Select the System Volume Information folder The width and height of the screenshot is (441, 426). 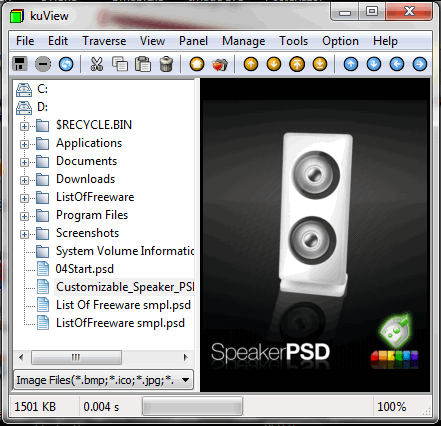click(125, 251)
